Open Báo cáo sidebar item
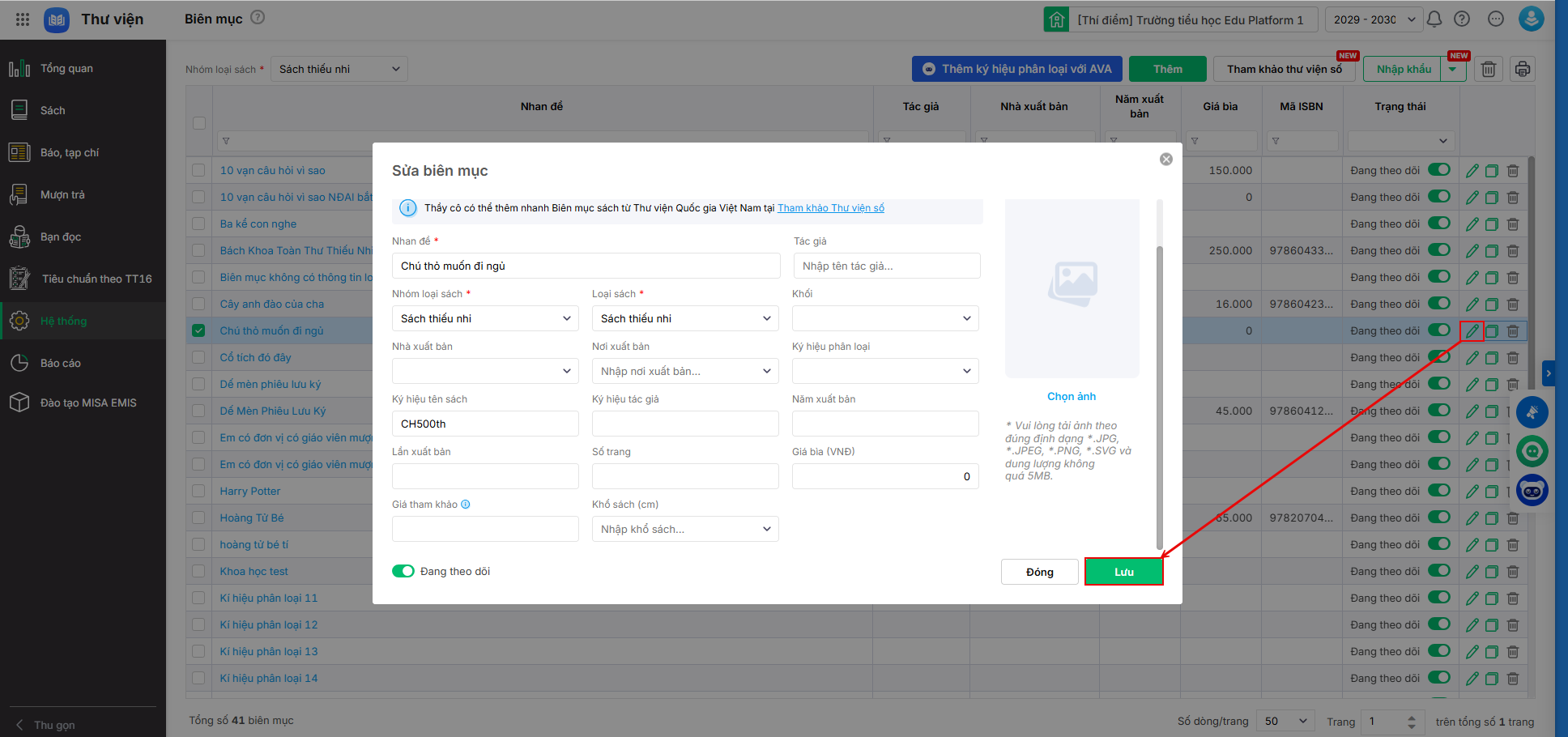The width and height of the screenshot is (1568, 737). pos(83,363)
